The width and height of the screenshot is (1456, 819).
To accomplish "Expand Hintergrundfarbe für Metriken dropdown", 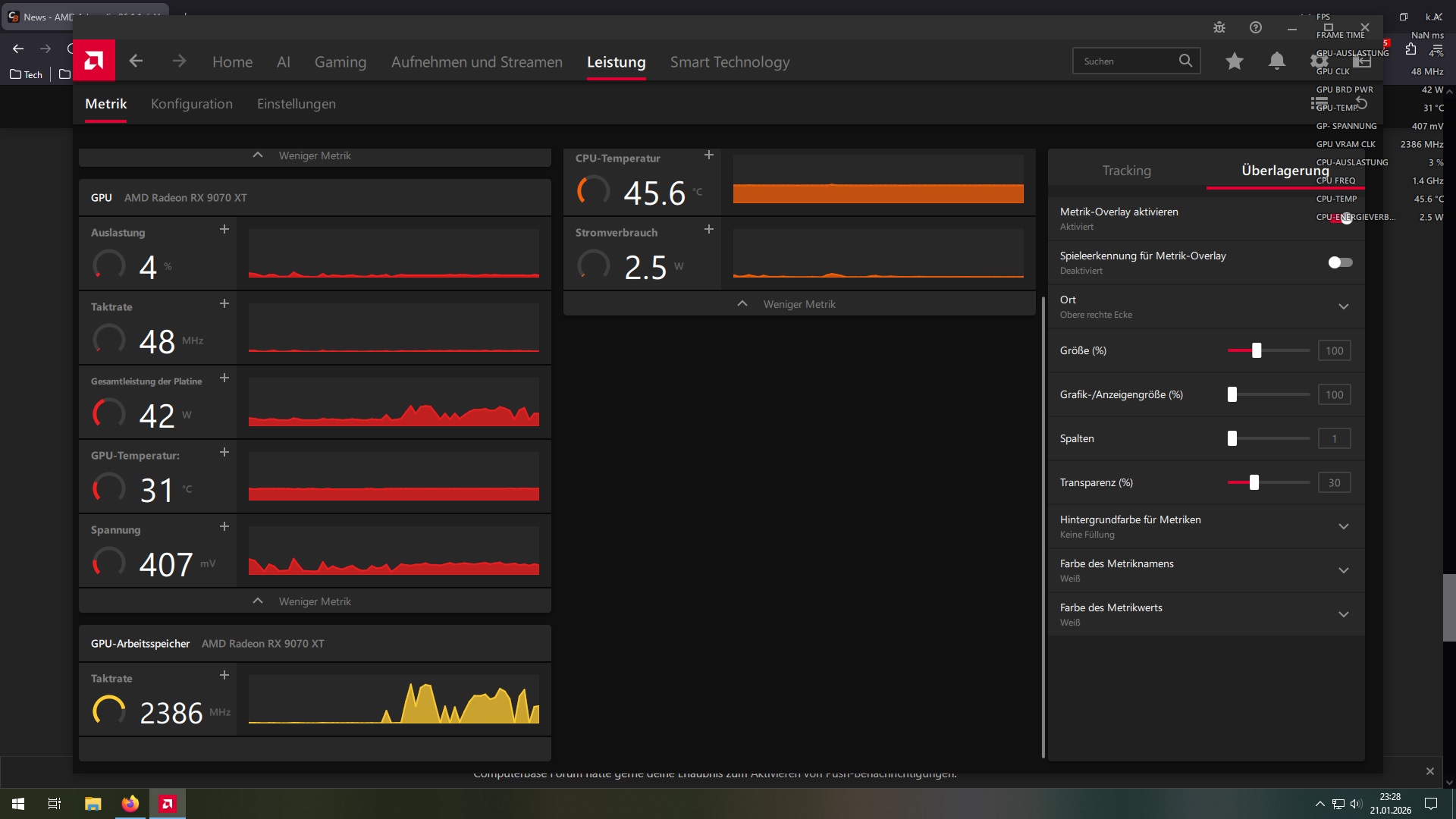I will tap(1343, 526).
